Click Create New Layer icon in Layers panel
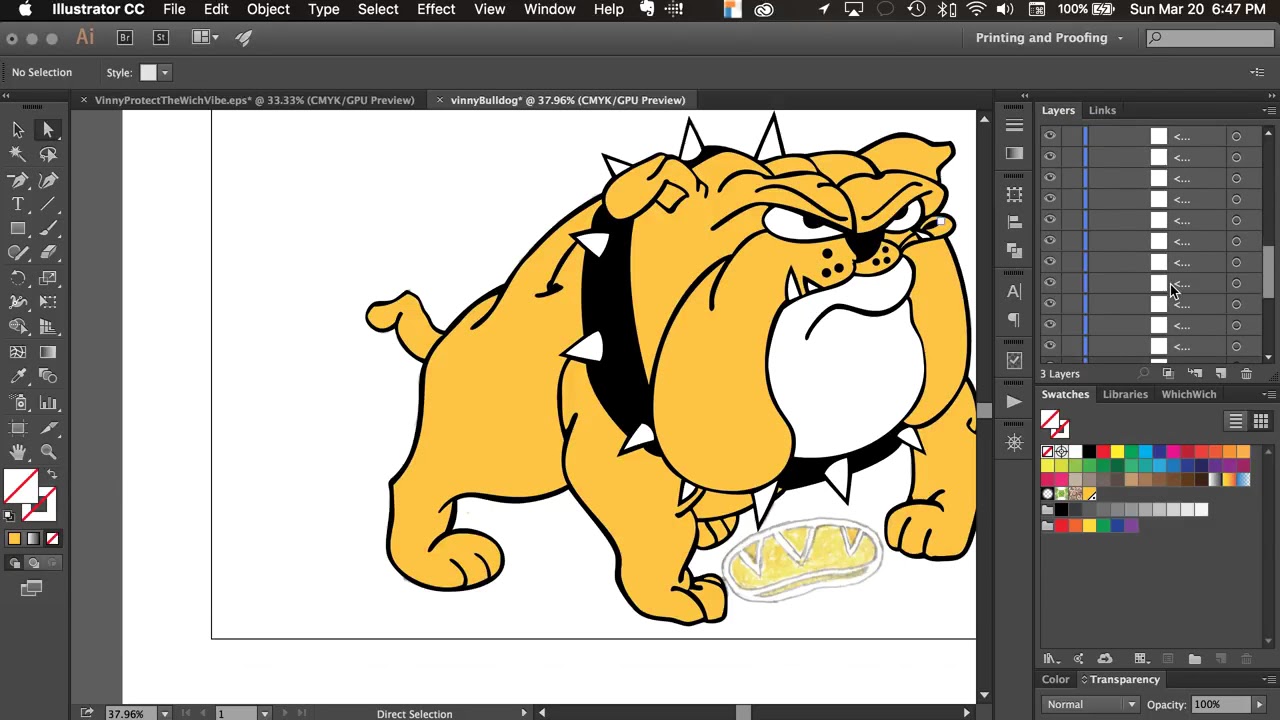 (1221, 374)
